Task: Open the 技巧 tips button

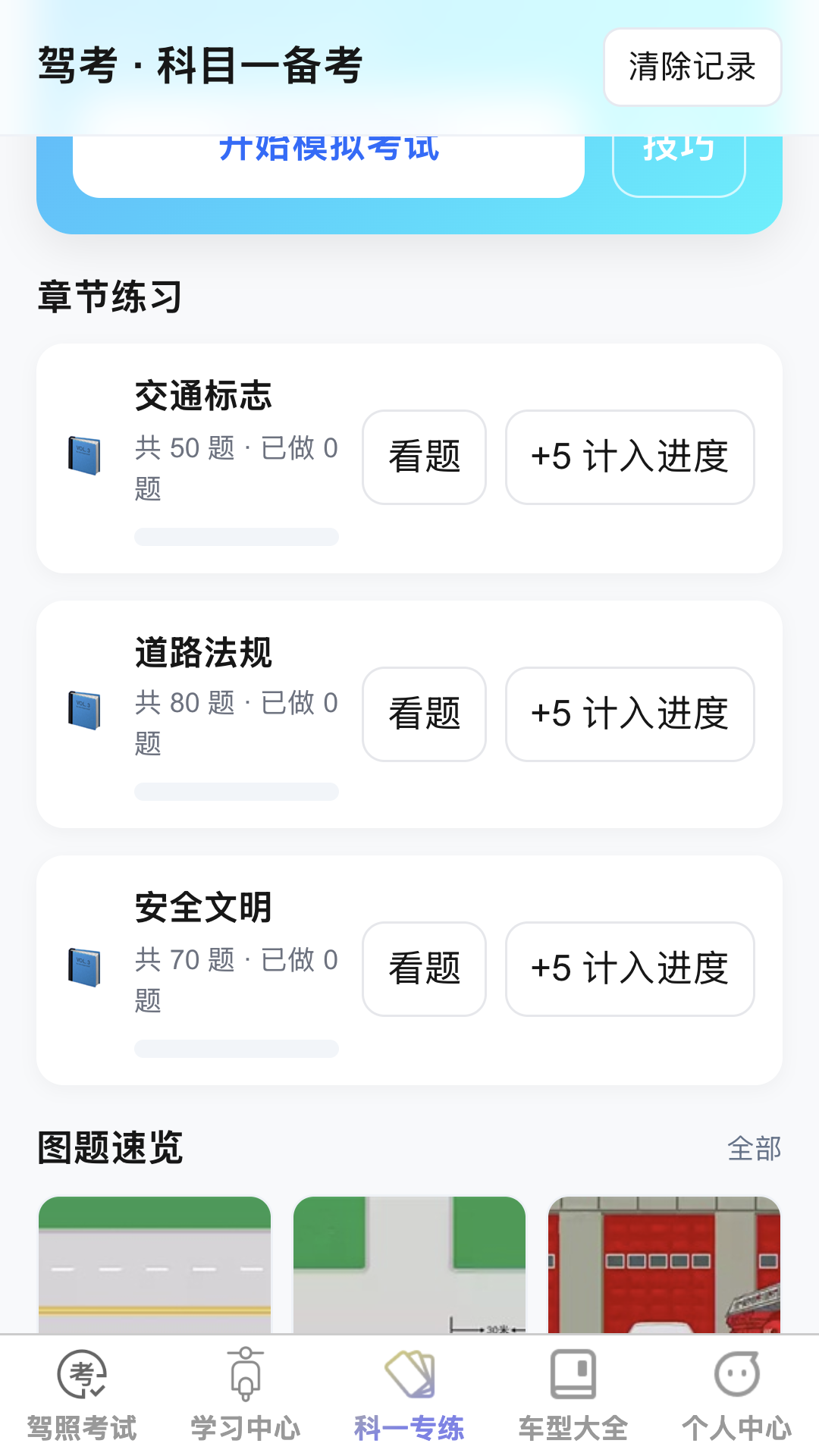Action: (679, 163)
